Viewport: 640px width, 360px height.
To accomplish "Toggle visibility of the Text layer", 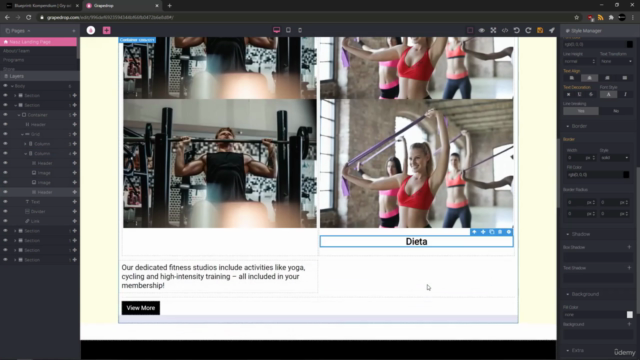I will click(5, 202).
